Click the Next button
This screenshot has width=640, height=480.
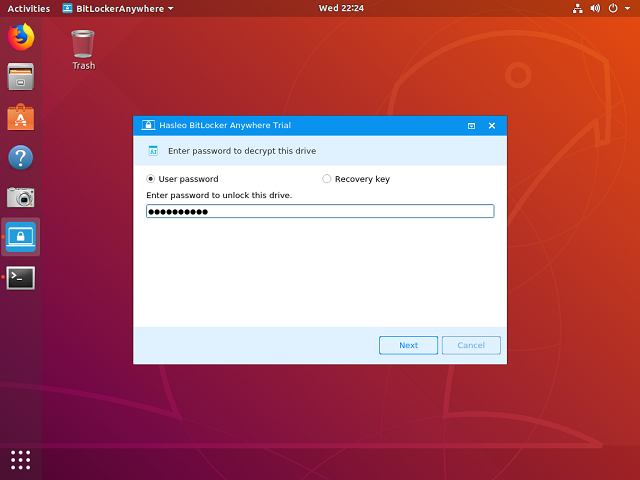click(408, 345)
